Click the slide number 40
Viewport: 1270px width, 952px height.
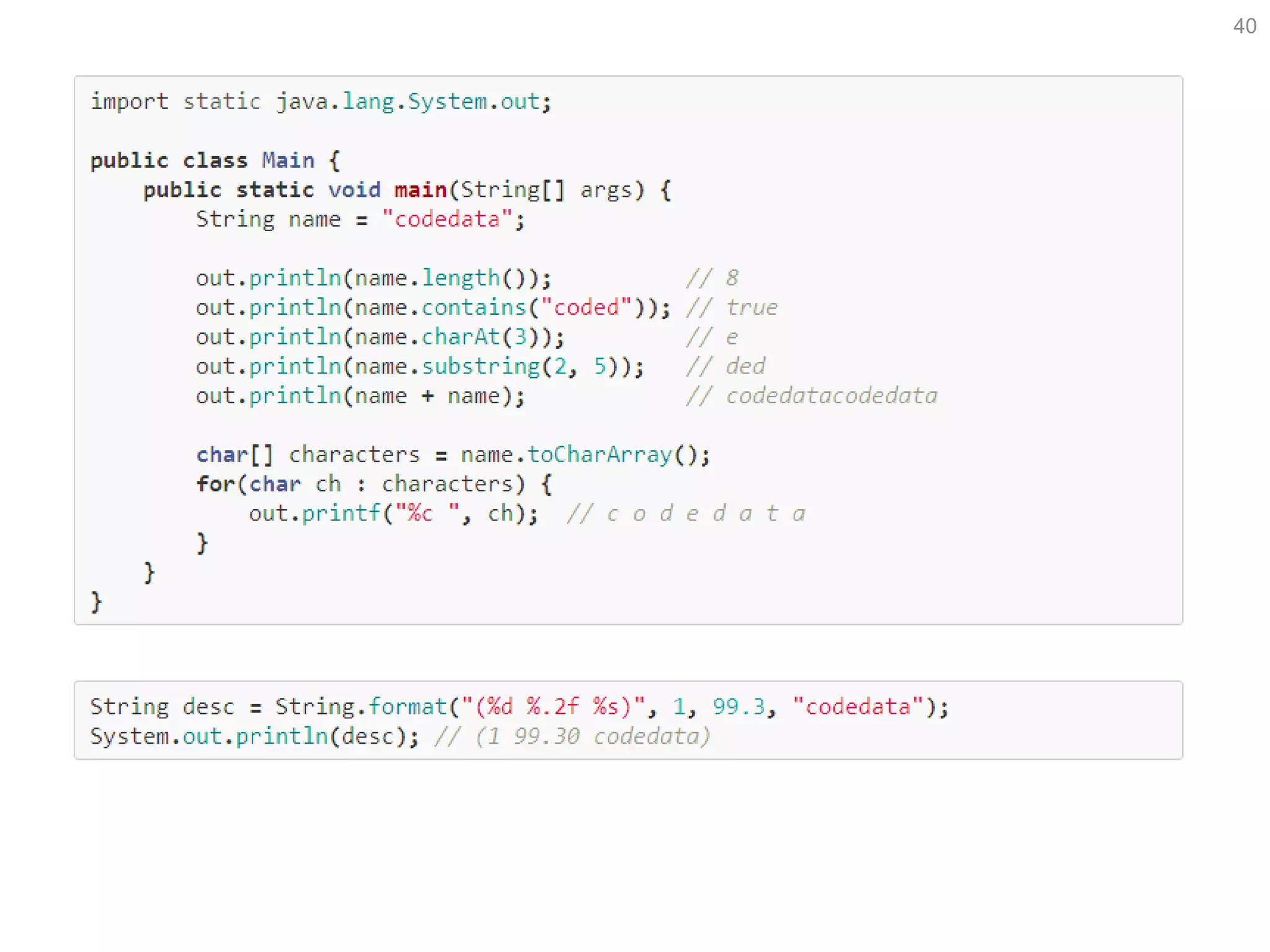[1244, 26]
